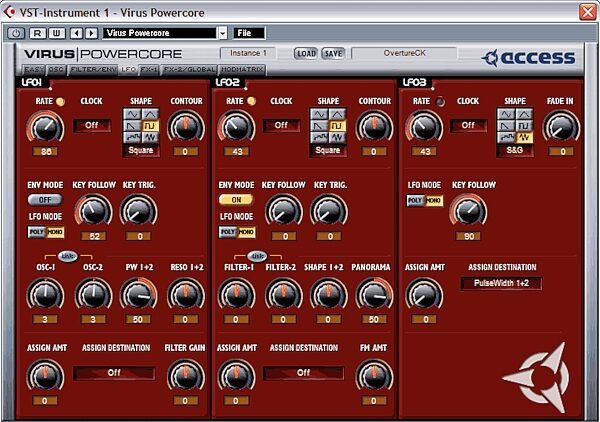Screen dimensions: 600x422
Task: Click the LFO1 RATE knob
Action: coord(45,127)
